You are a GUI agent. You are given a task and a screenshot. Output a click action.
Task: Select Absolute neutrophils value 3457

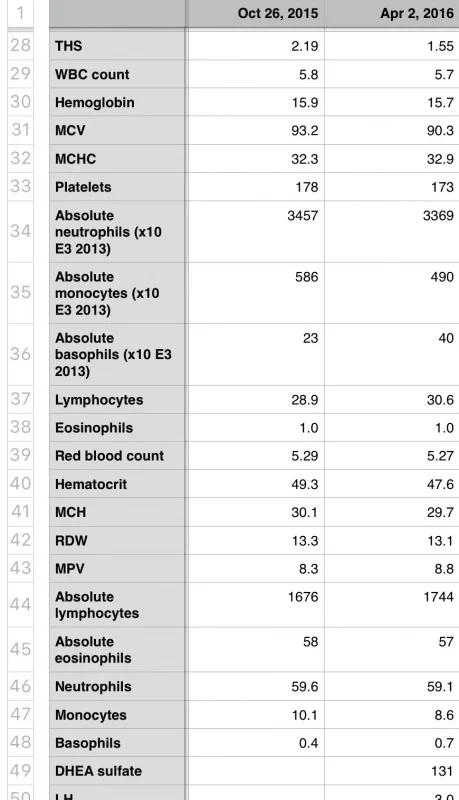[x=255, y=232]
